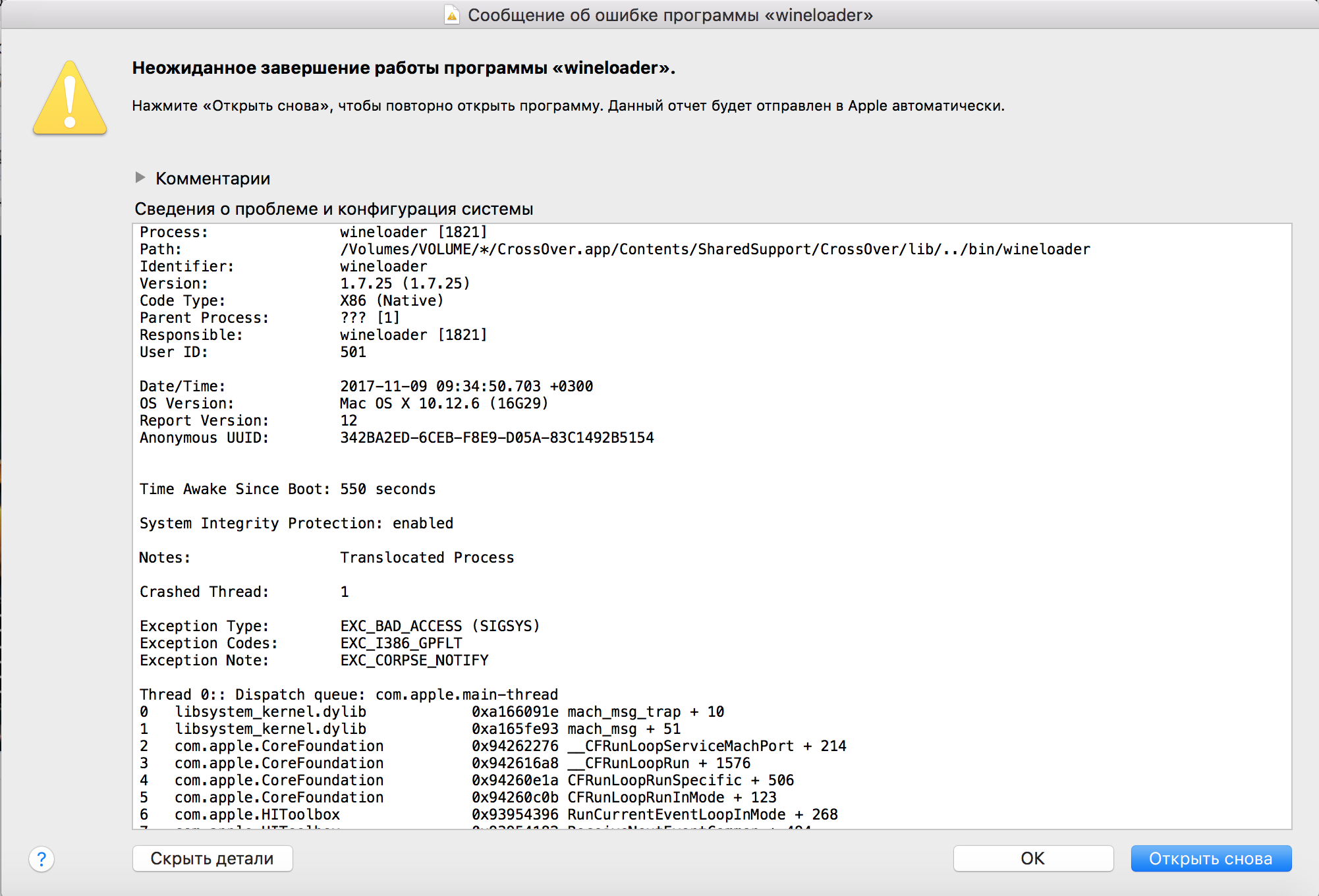Screen dimensions: 1319x896
Task: Click the Открыть снова button
Action: pos(1210,858)
